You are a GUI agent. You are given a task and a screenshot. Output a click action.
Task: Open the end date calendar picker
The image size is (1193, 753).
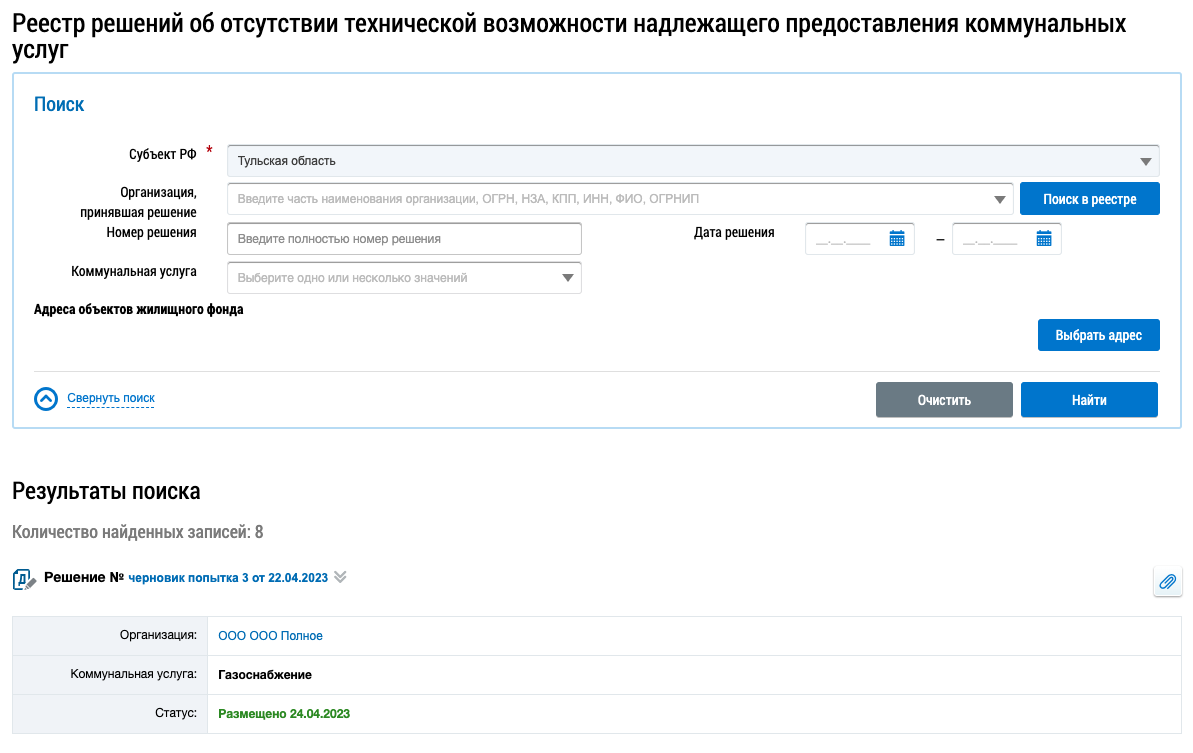click(1044, 239)
